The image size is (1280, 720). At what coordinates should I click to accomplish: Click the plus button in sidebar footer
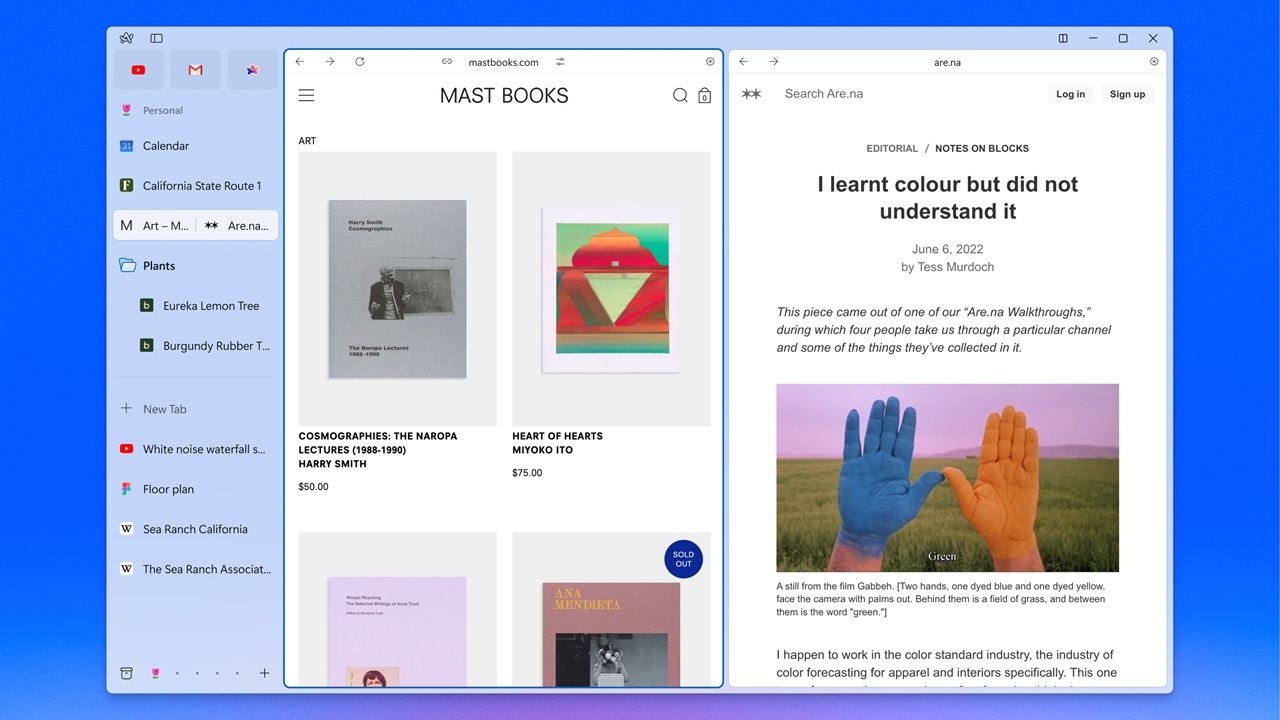click(264, 673)
